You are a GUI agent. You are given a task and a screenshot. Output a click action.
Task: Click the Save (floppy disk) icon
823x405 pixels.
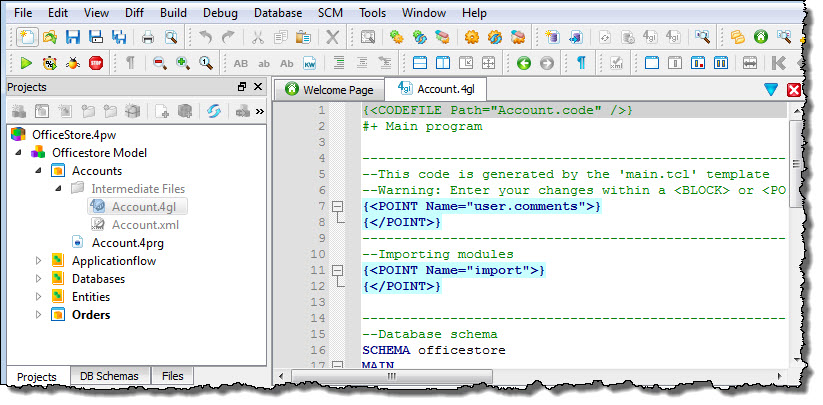[73, 37]
